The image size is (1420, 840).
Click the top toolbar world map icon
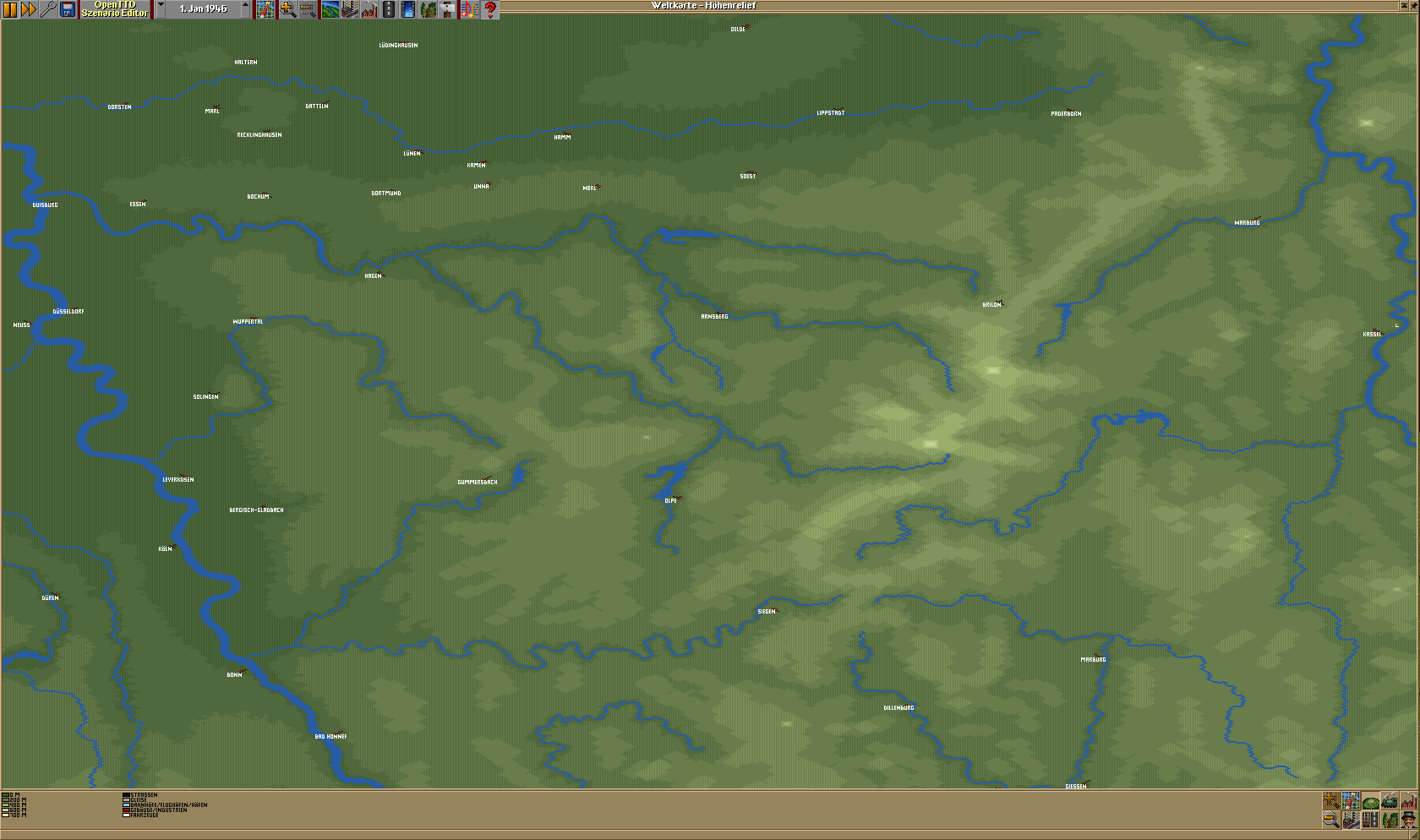(x=266, y=9)
